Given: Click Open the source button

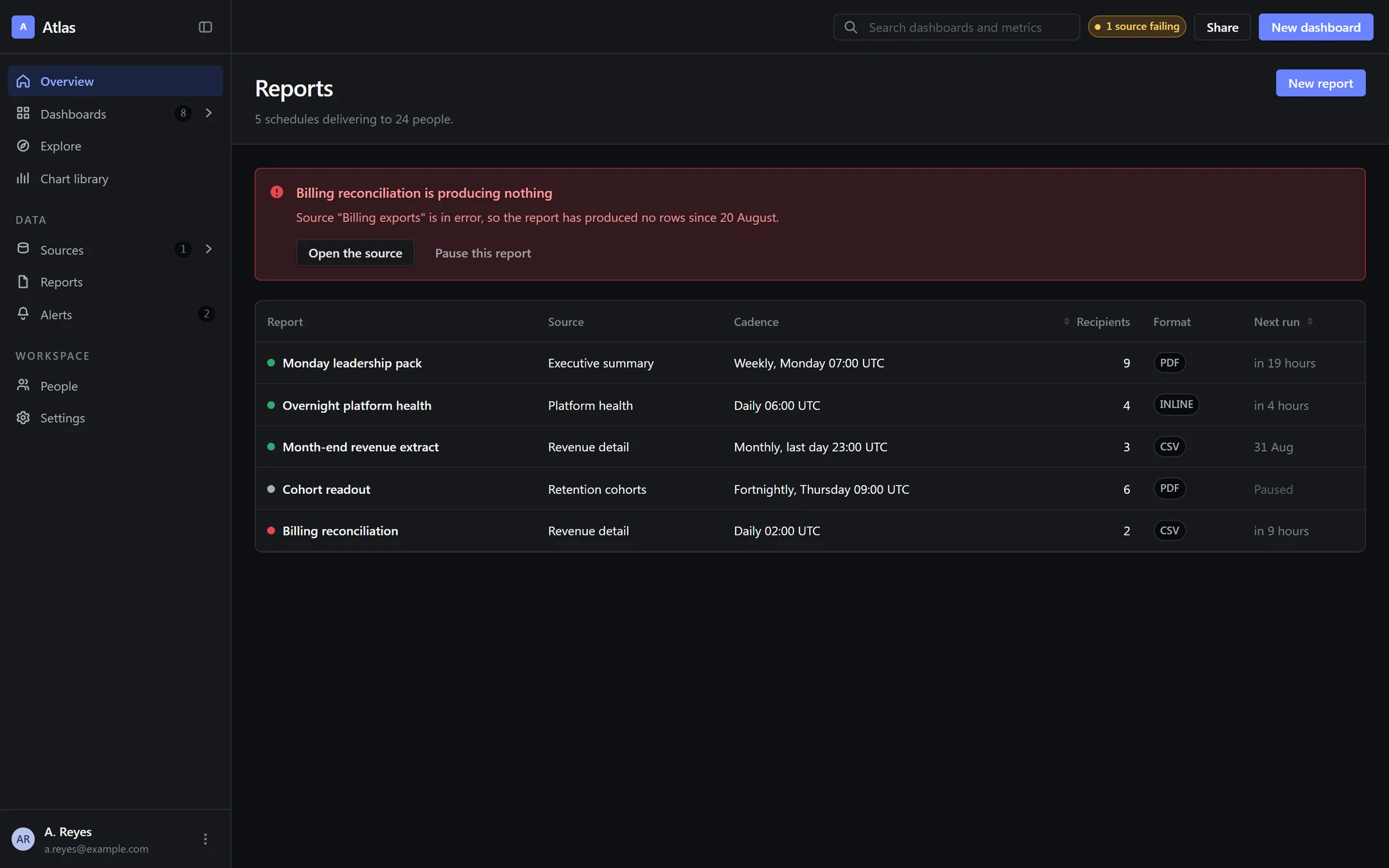Looking at the screenshot, I should 355,253.
